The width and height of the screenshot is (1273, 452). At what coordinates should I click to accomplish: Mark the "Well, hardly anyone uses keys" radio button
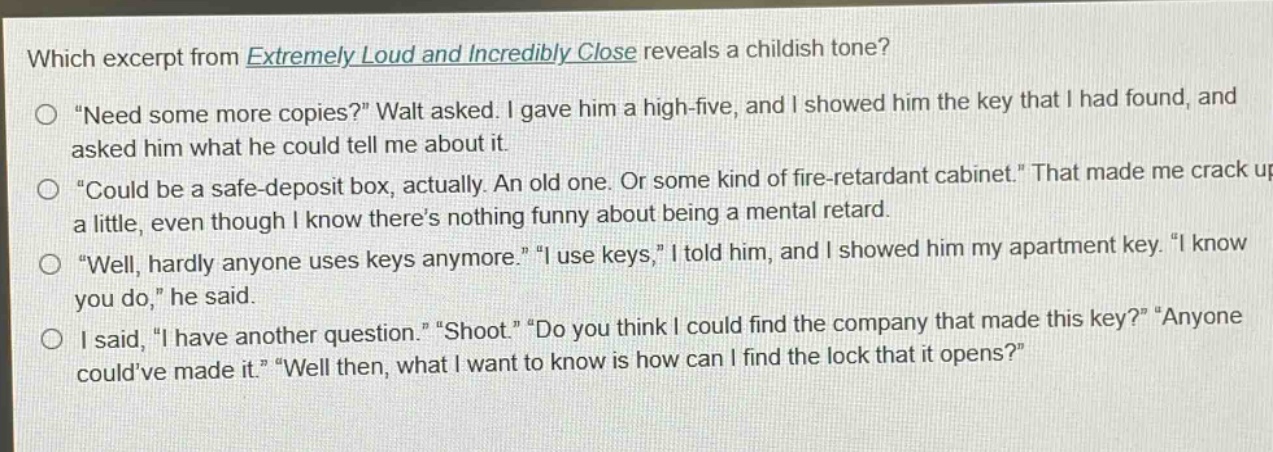tap(51, 264)
